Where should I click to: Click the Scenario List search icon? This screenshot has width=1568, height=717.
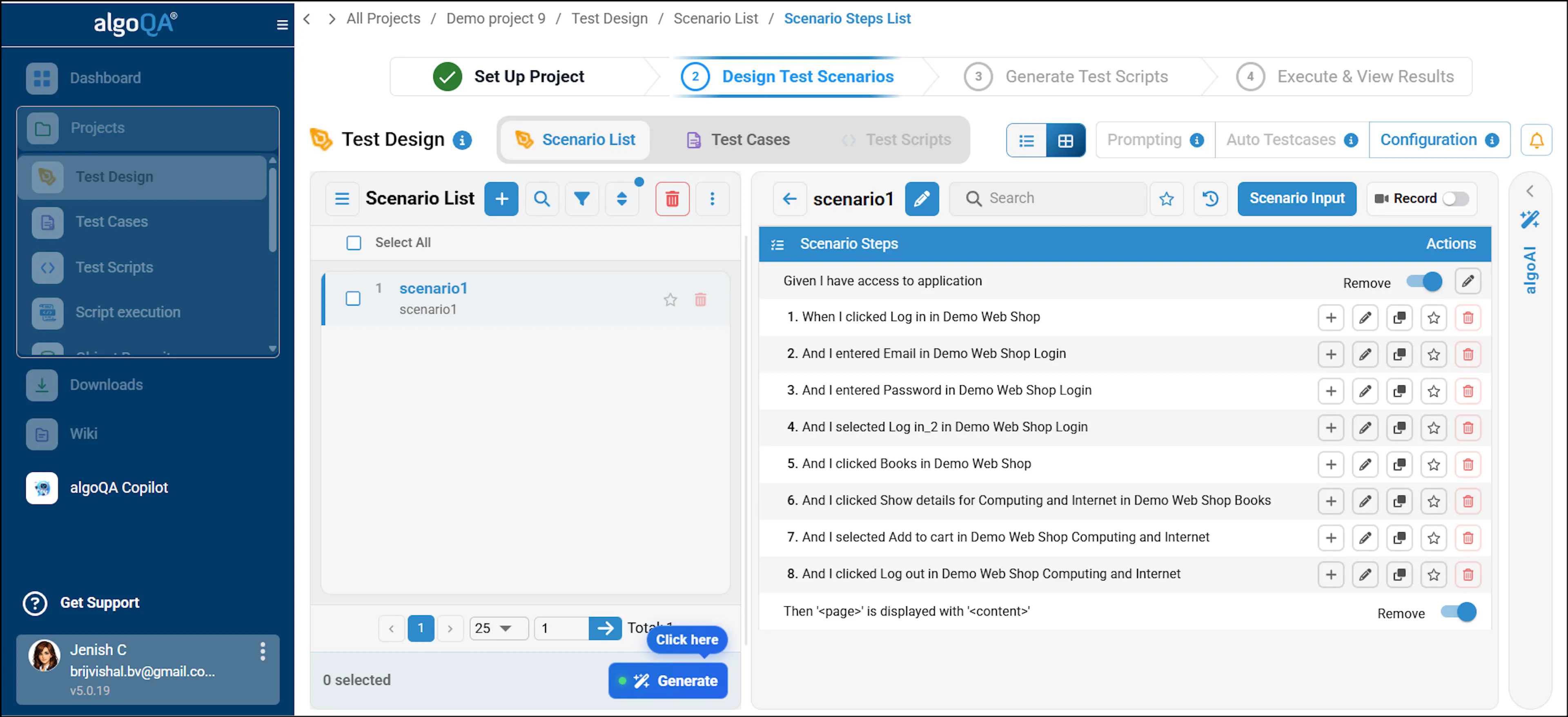(542, 199)
